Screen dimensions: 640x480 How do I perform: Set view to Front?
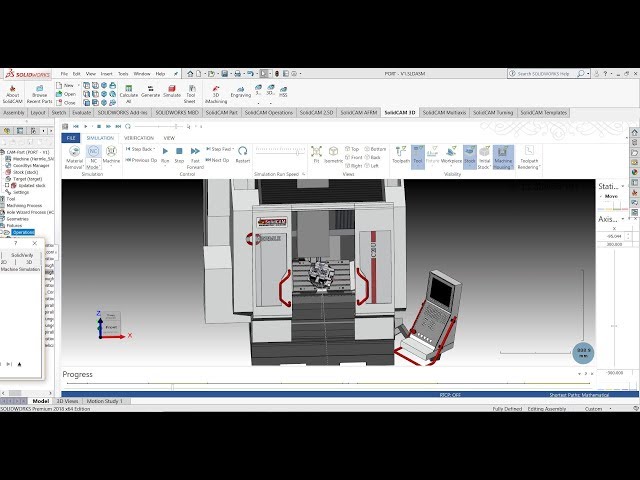pos(353,157)
